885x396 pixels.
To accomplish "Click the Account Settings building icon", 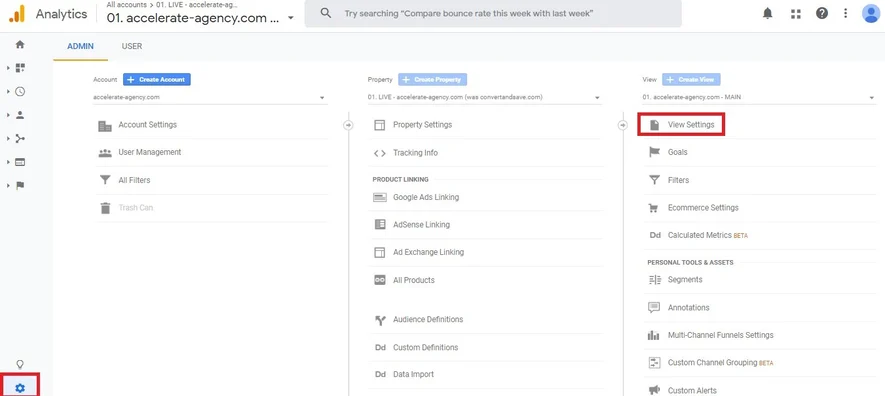I will click(105, 125).
